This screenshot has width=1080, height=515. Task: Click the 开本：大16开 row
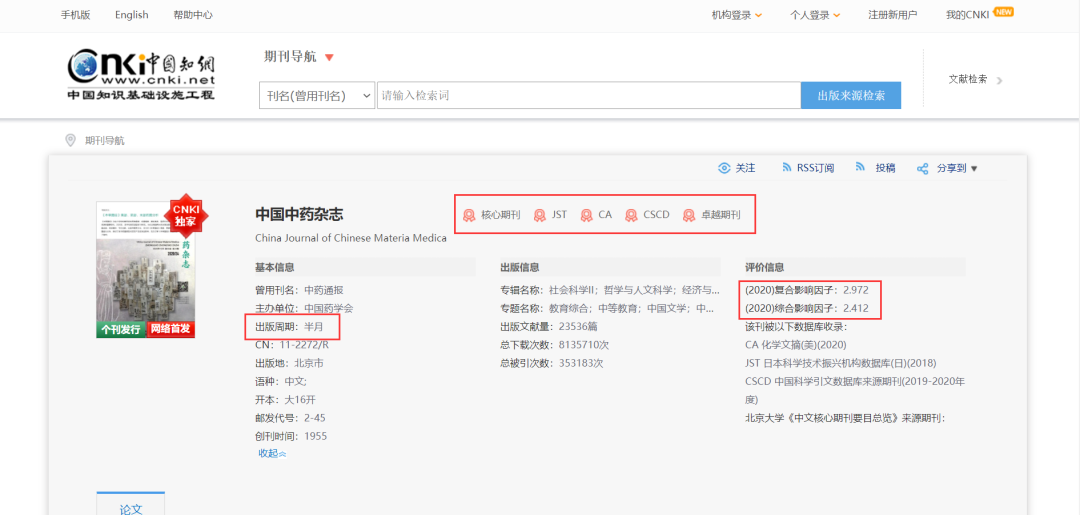coord(286,399)
